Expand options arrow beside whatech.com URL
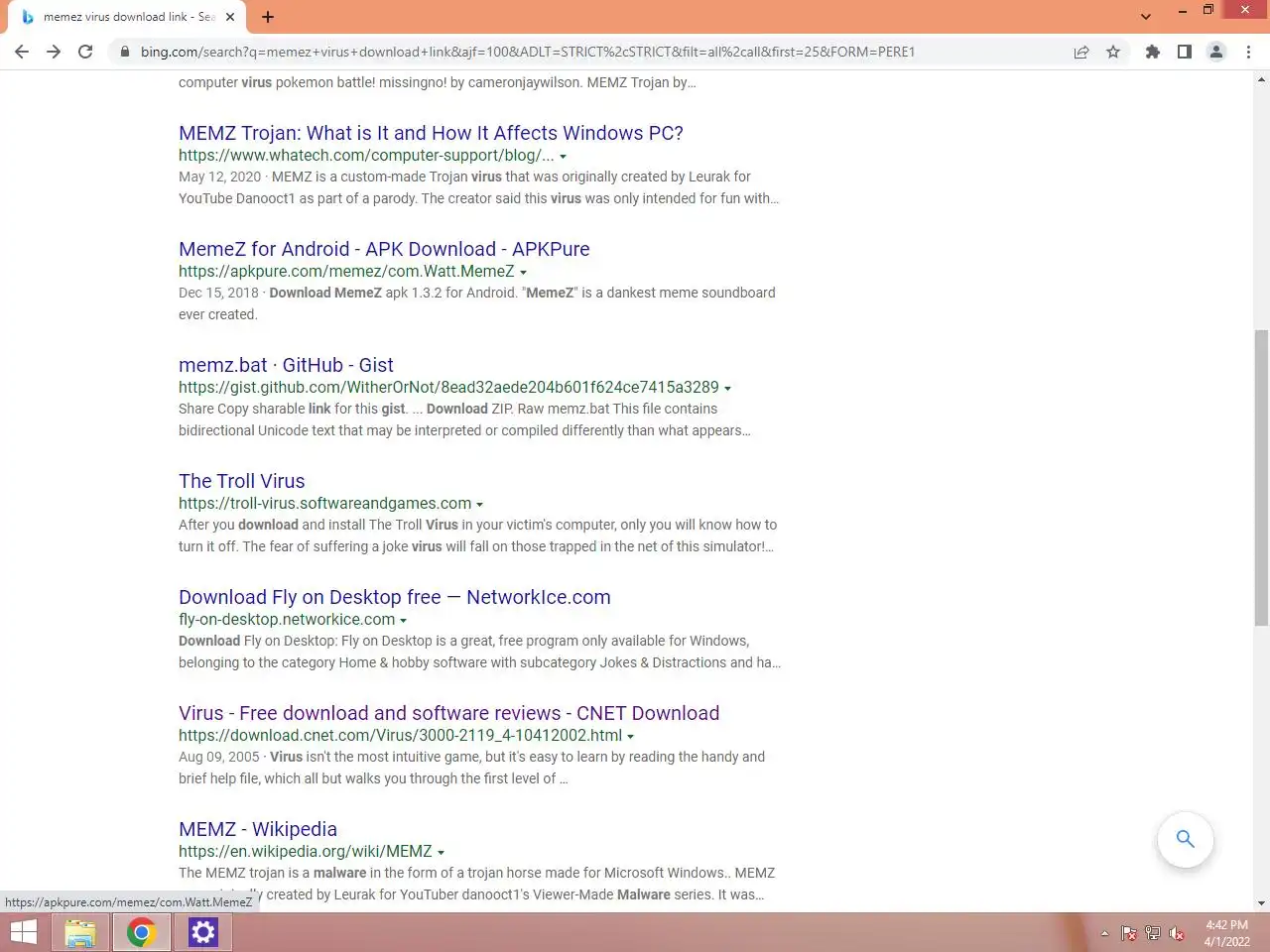 pyautogui.click(x=564, y=157)
